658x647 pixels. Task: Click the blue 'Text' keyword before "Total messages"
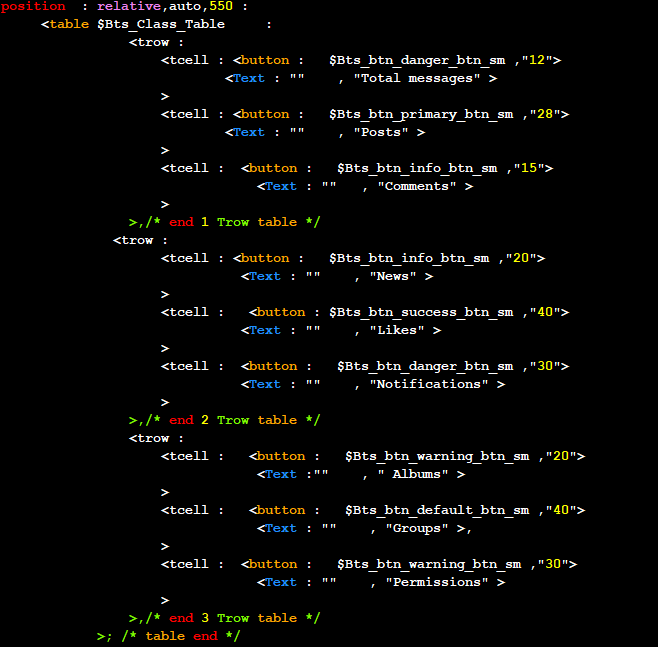[249, 78]
